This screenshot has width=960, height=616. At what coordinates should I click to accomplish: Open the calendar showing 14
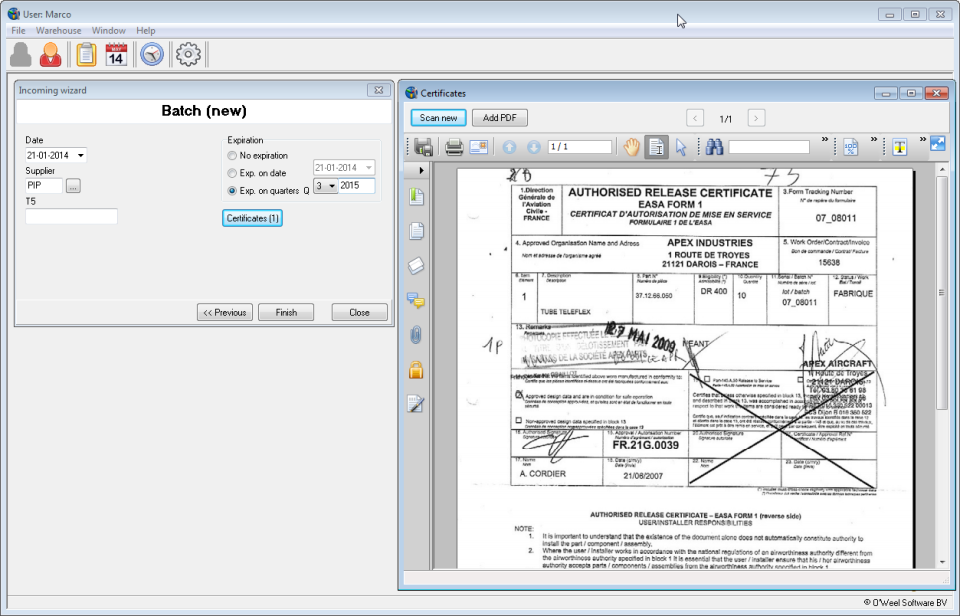pos(114,55)
